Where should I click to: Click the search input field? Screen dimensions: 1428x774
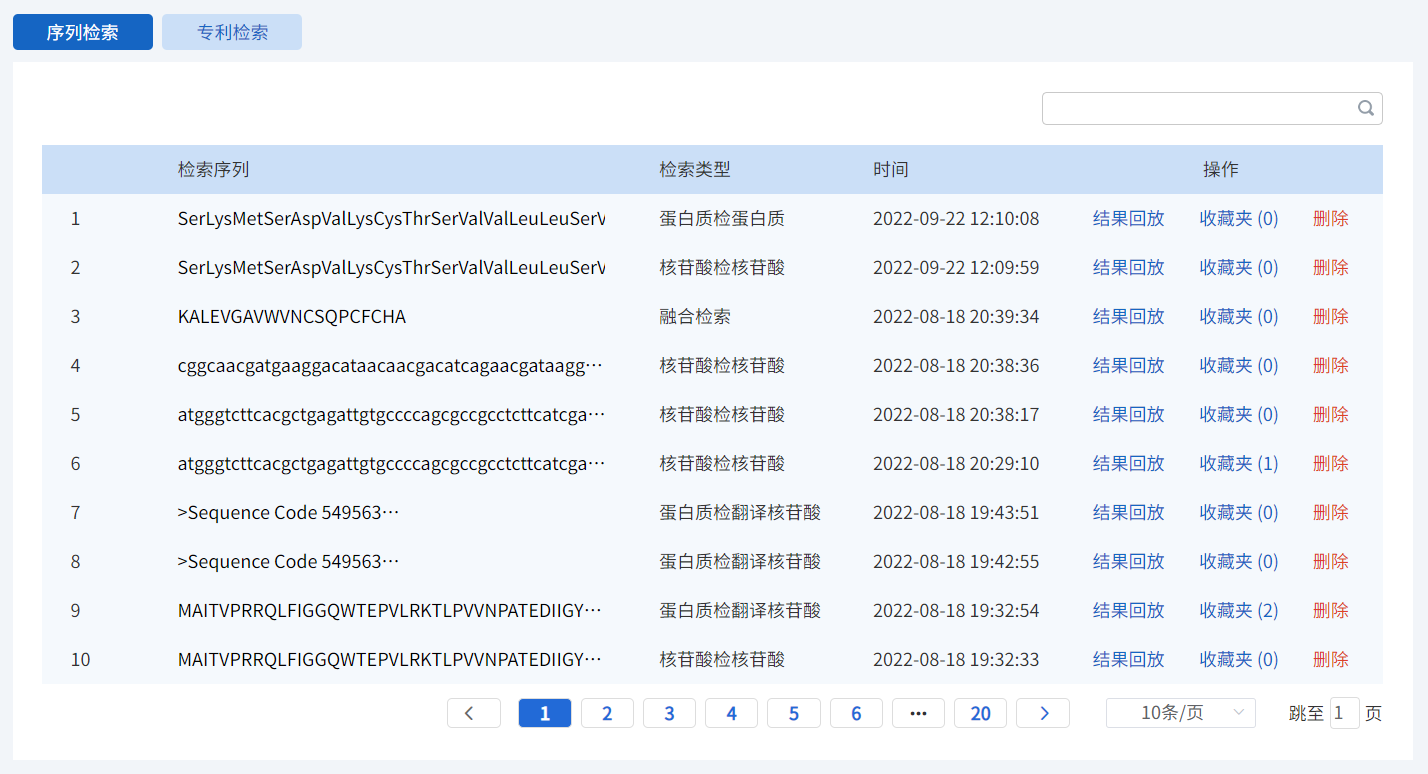pos(1212,109)
